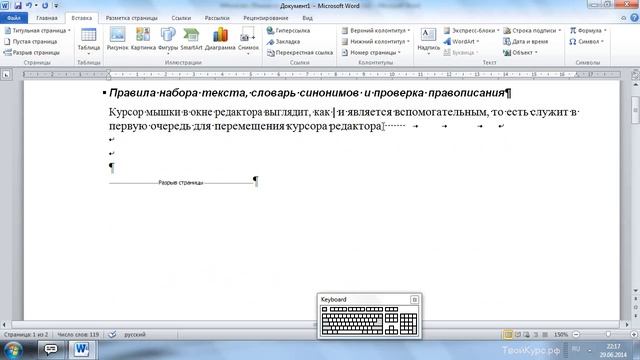
Task: Redo the action in quick access toolbar
Action: pyautogui.click(x=45, y=6)
